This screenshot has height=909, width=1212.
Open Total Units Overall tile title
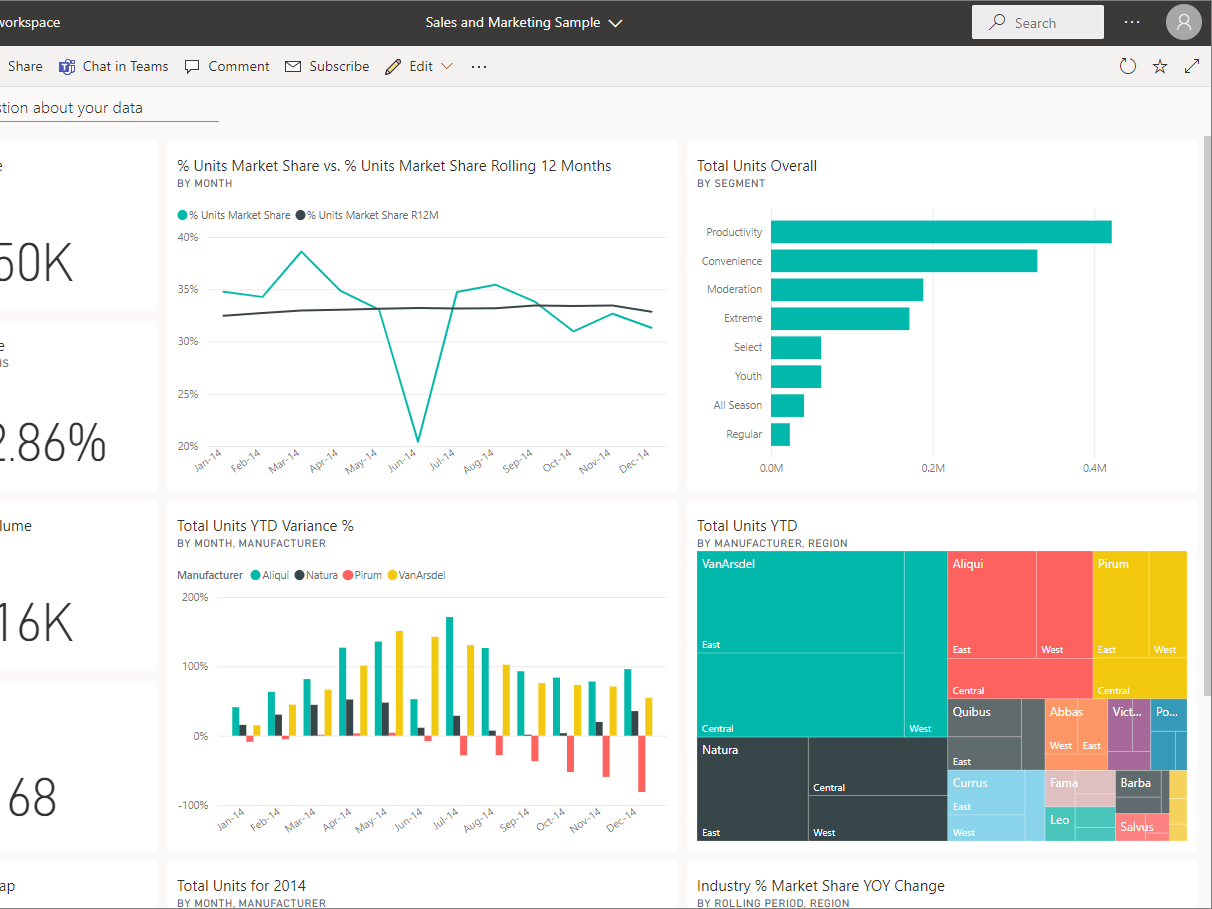pyautogui.click(x=757, y=166)
